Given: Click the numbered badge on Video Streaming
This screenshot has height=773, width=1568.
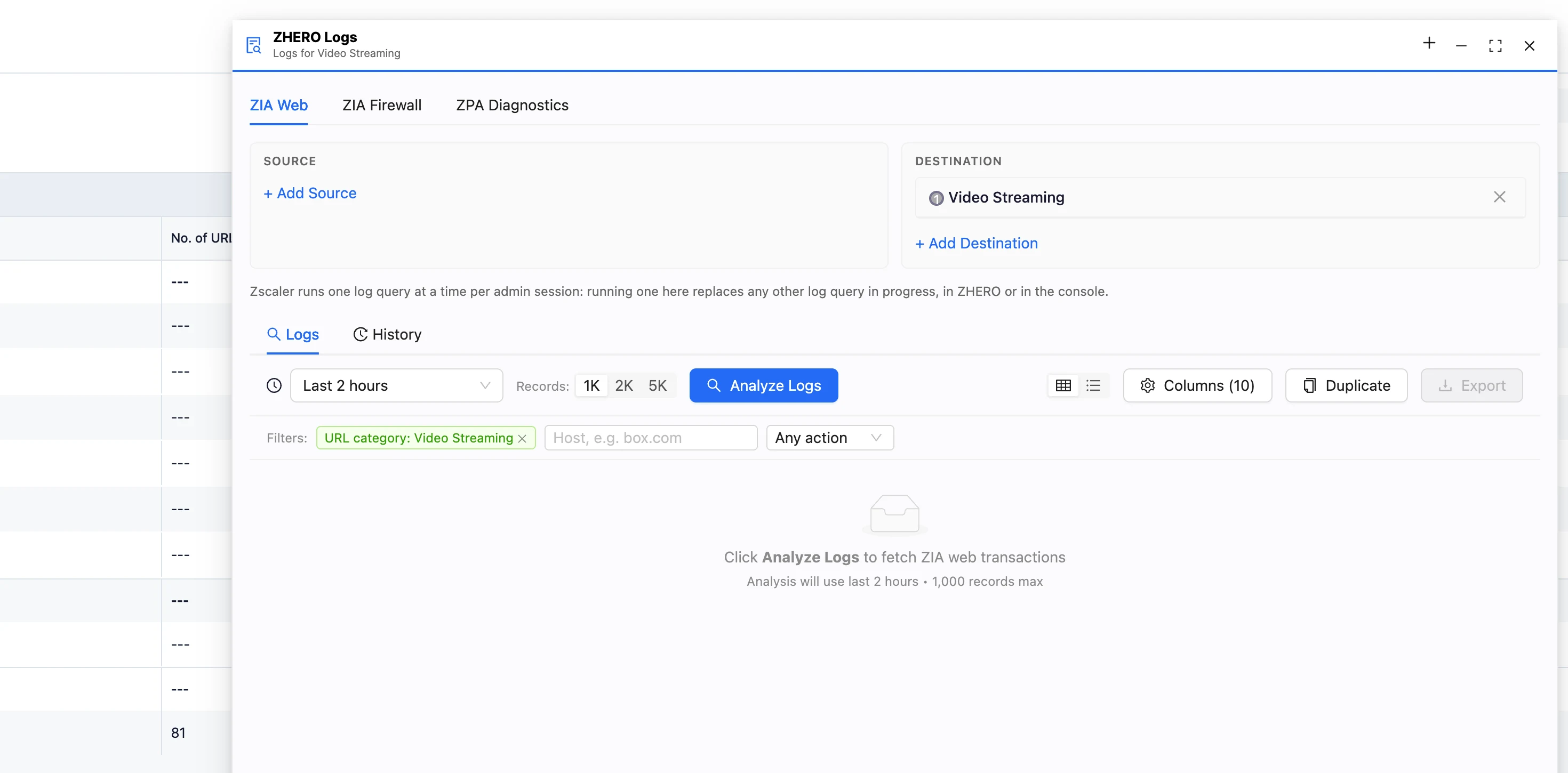Looking at the screenshot, I should point(935,198).
